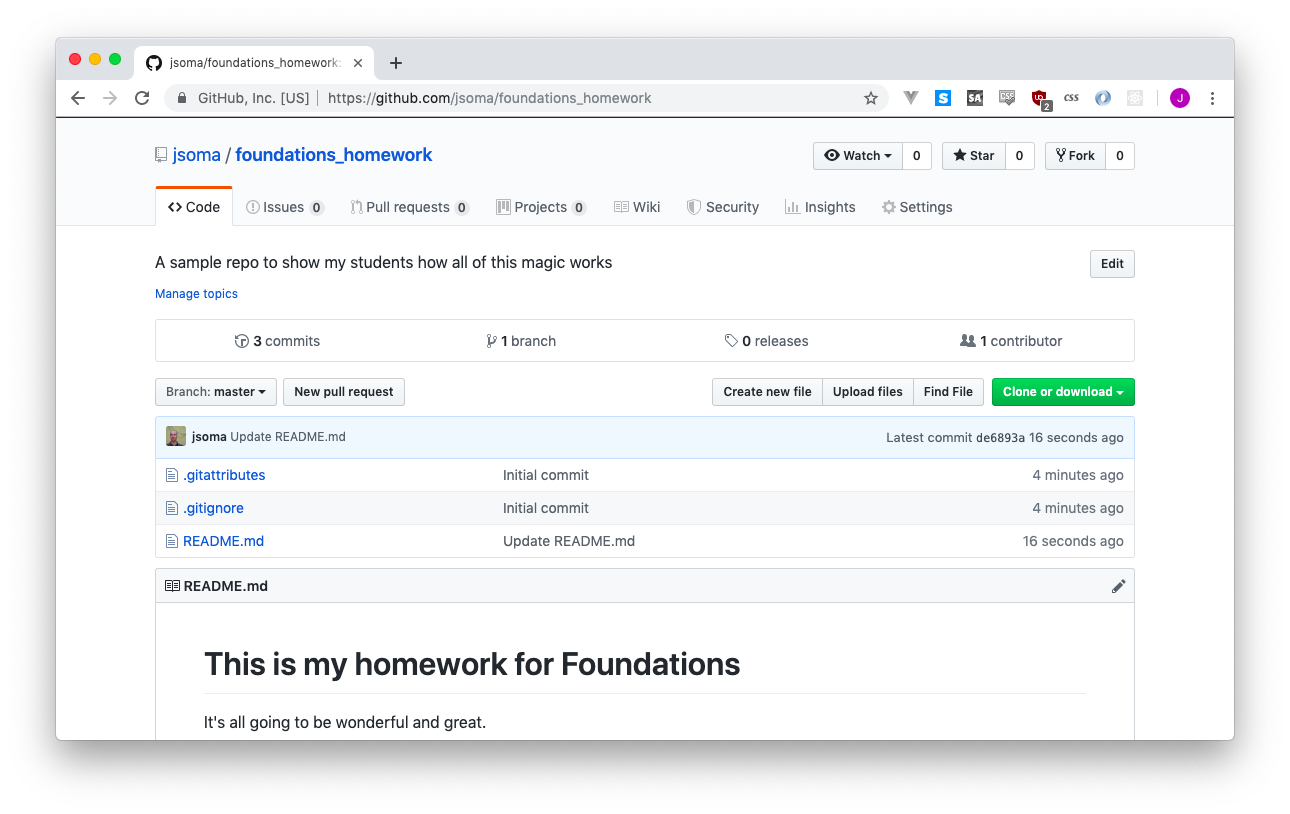The width and height of the screenshot is (1290, 814).
Task: Open a new browser tab with plus
Action: pyautogui.click(x=396, y=63)
